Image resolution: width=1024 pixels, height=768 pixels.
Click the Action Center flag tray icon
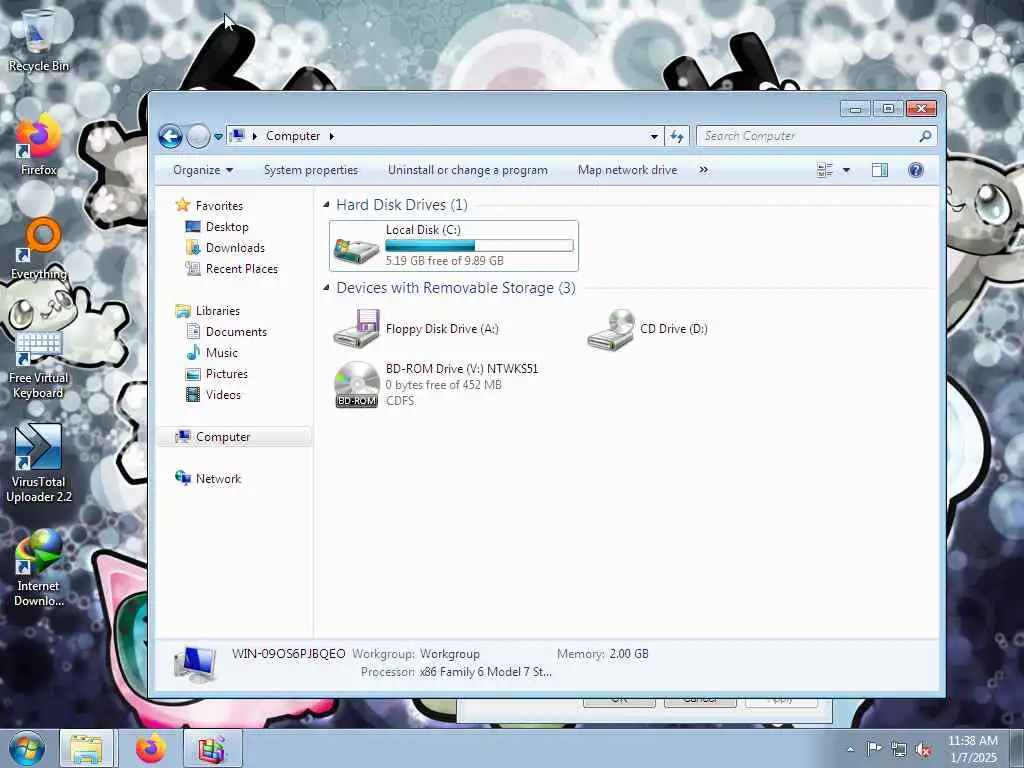tap(874, 748)
